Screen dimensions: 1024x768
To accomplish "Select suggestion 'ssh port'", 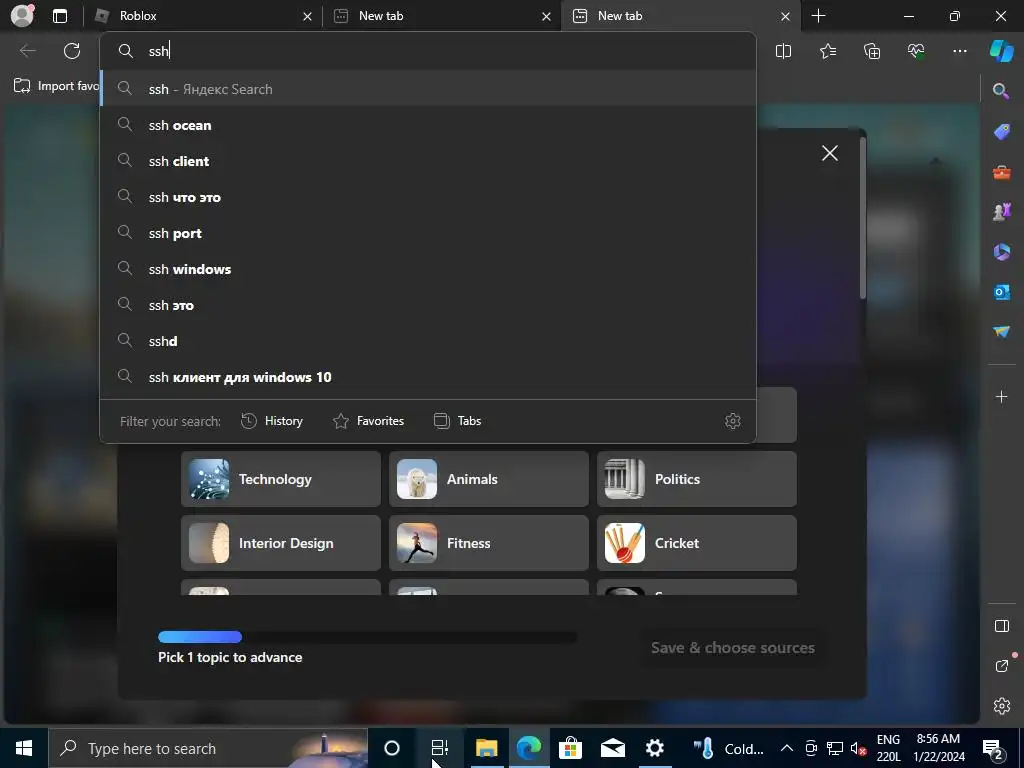I will 428,233.
